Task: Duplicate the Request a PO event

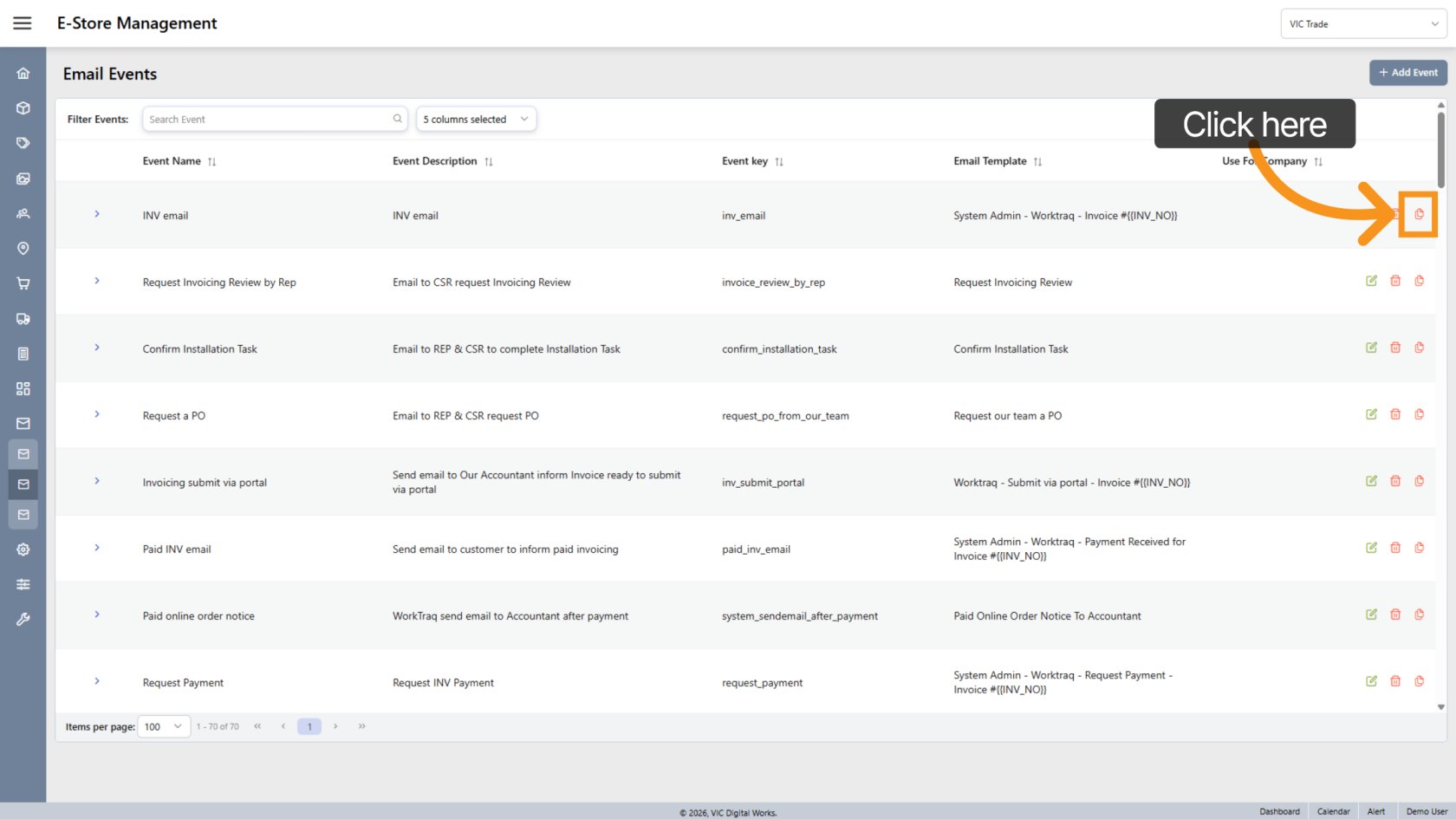Action: (1419, 414)
